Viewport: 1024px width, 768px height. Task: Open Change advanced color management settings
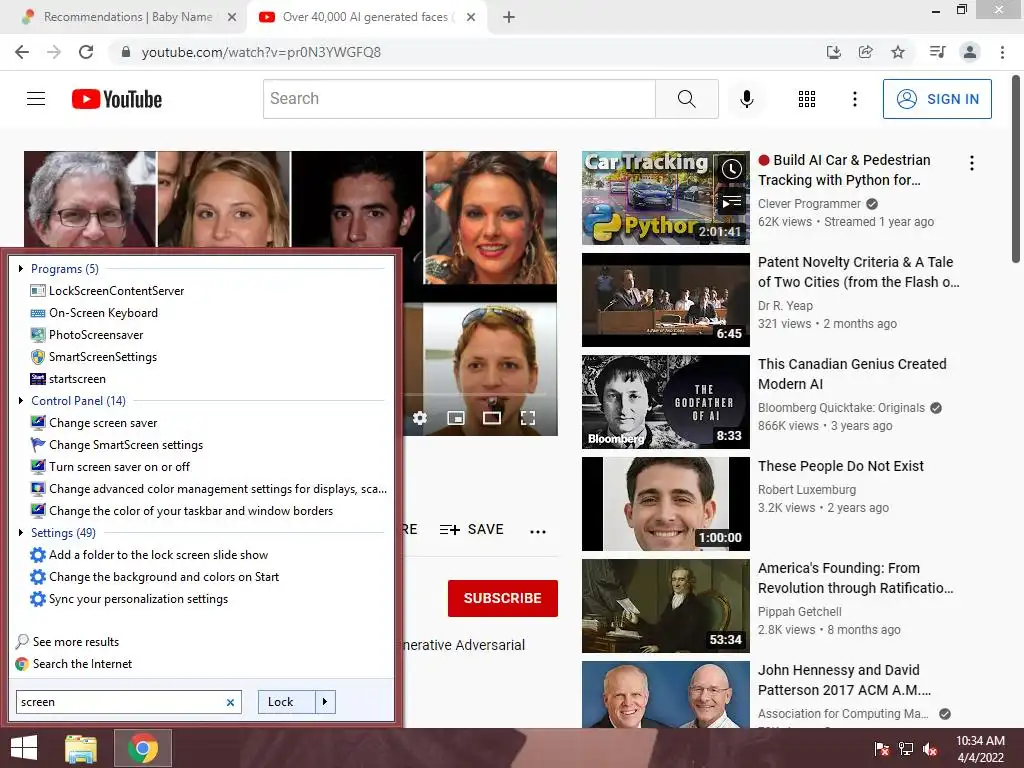pyautogui.click(x=217, y=488)
